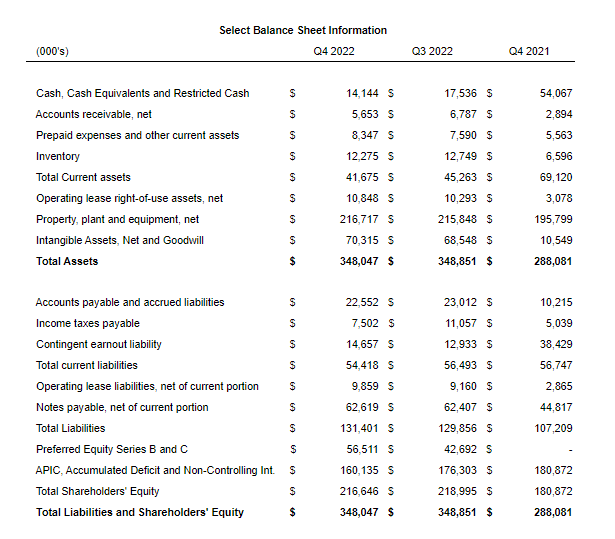Click the Cash, Cash Equivalents and Restricted Cash label
Screen dimensions: 615x539
pyautogui.click(x=142, y=93)
